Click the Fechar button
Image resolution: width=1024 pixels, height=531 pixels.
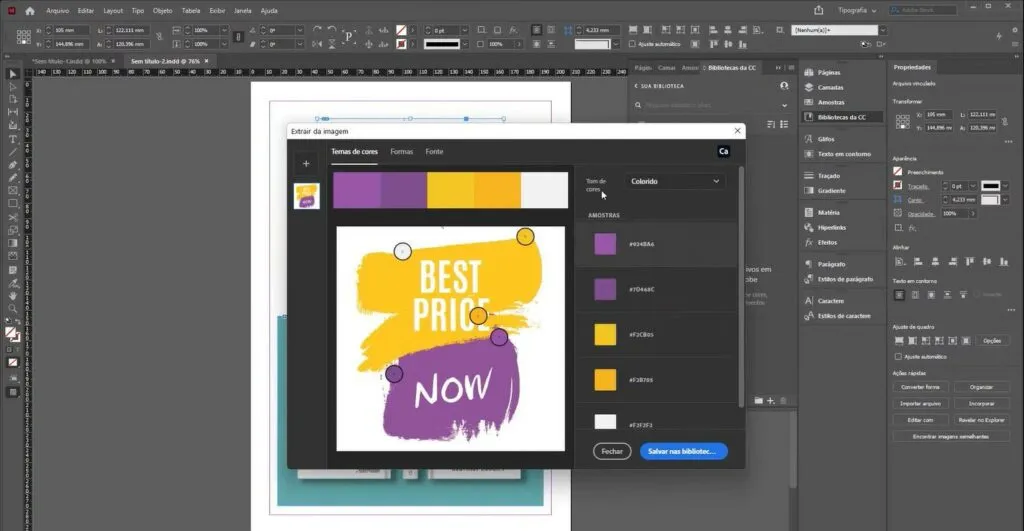(x=612, y=451)
